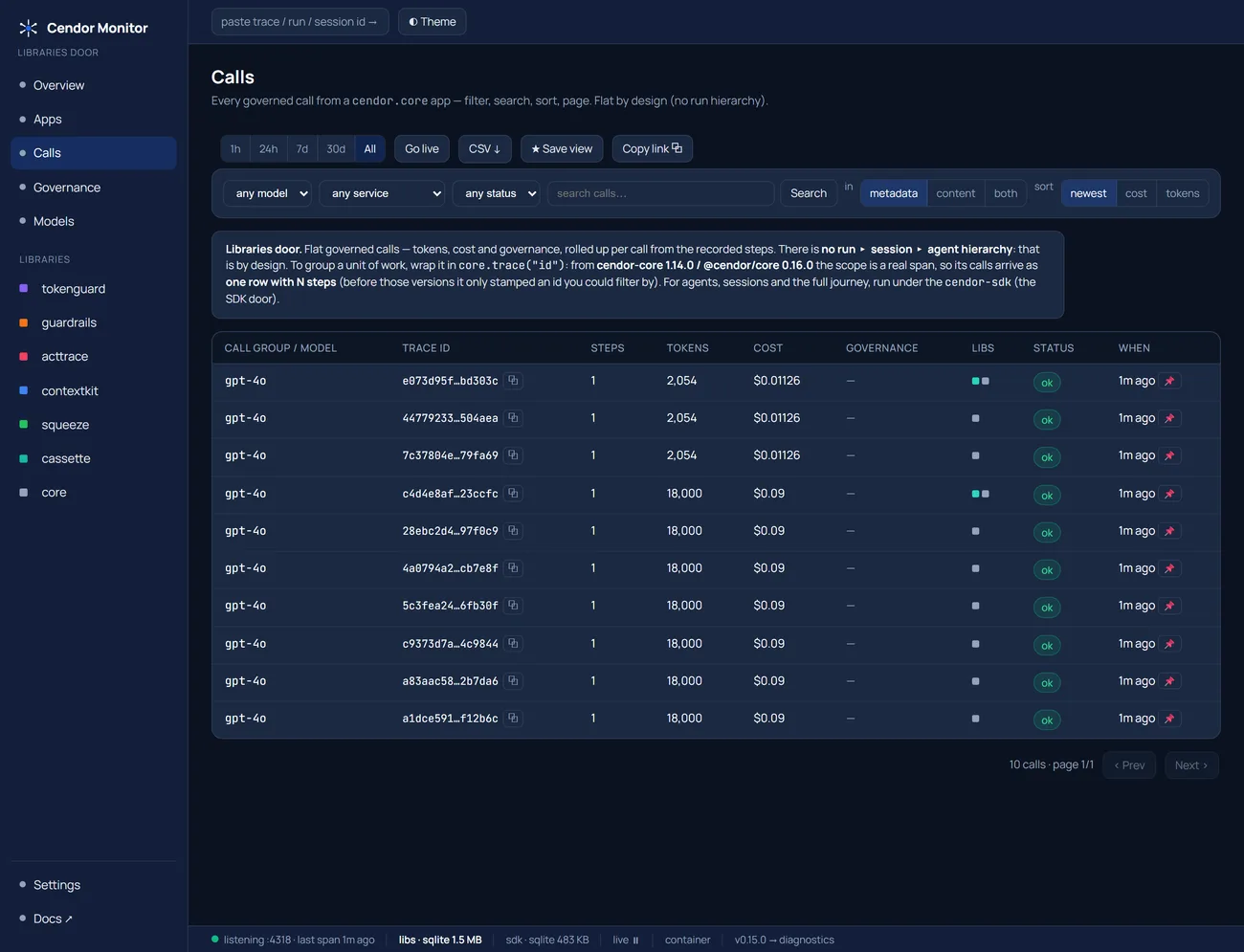Image resolution: width=1244 pixels, height=952 pixels.
Task: Open the squeeze library
Action: point(94,425)
